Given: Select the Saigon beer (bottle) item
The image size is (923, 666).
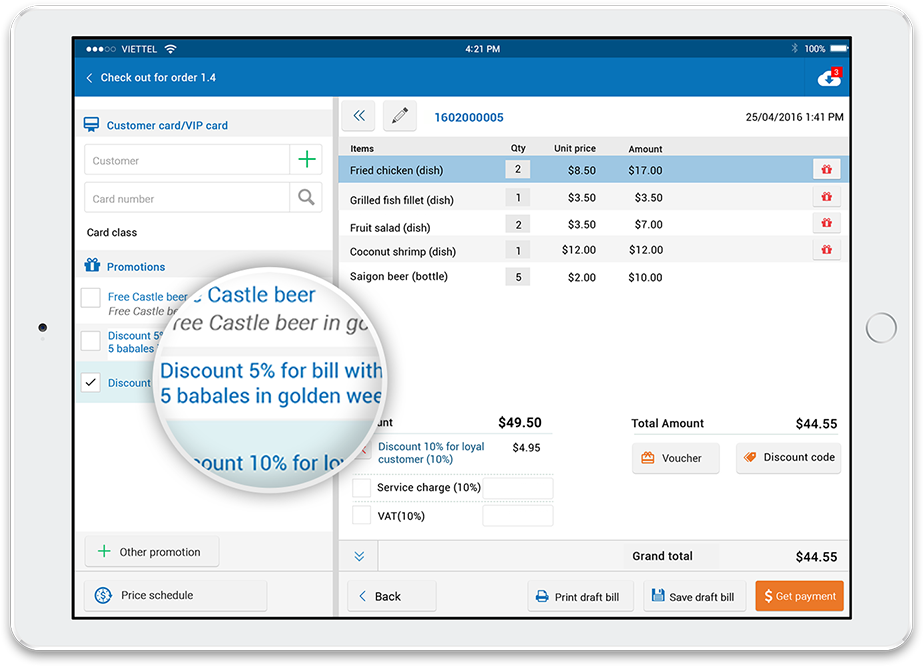Looking at the screenshot, I should point(399,276).
